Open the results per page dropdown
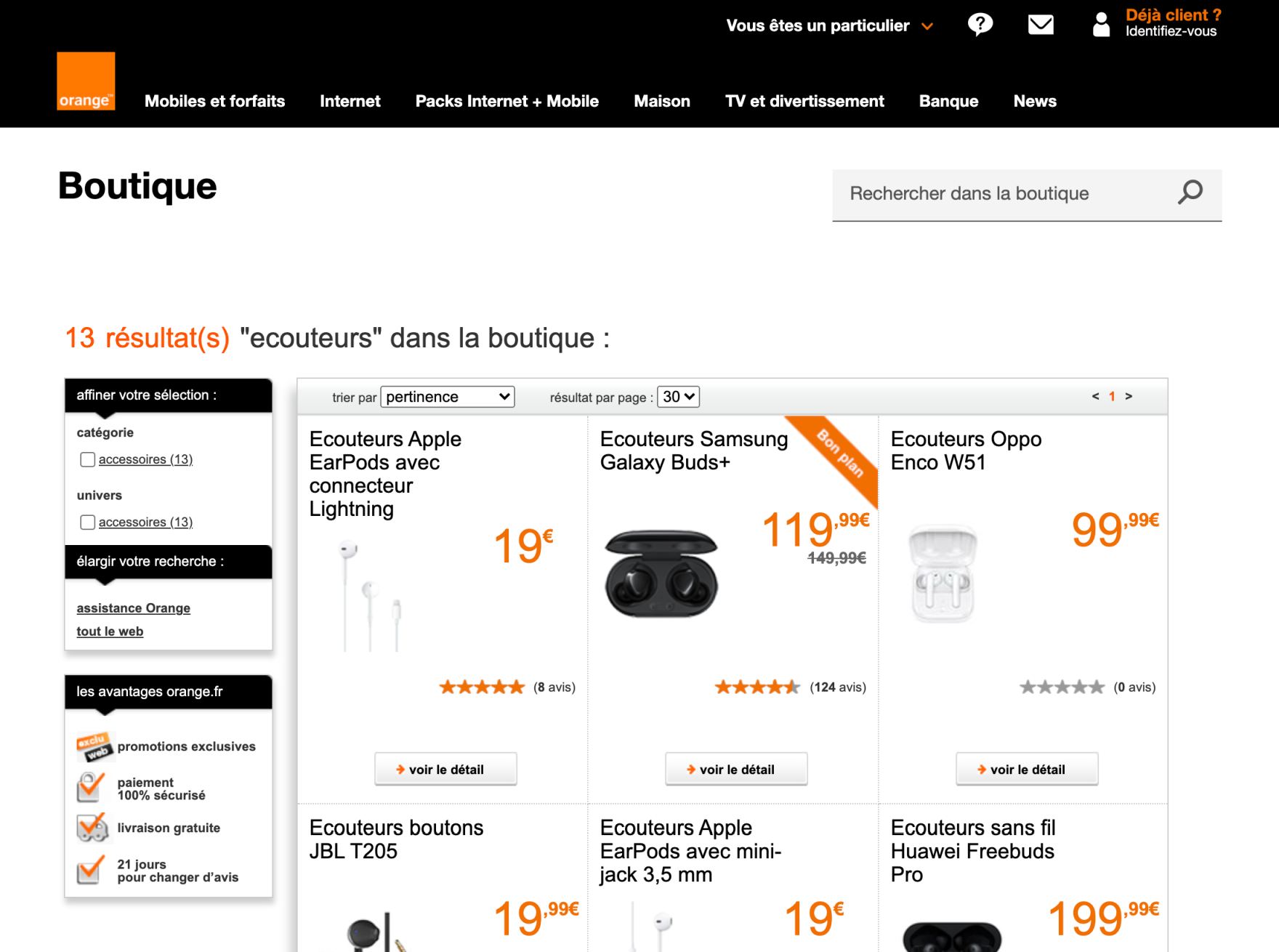Viewport: 1279px width, 952px height. pos(678,397)
